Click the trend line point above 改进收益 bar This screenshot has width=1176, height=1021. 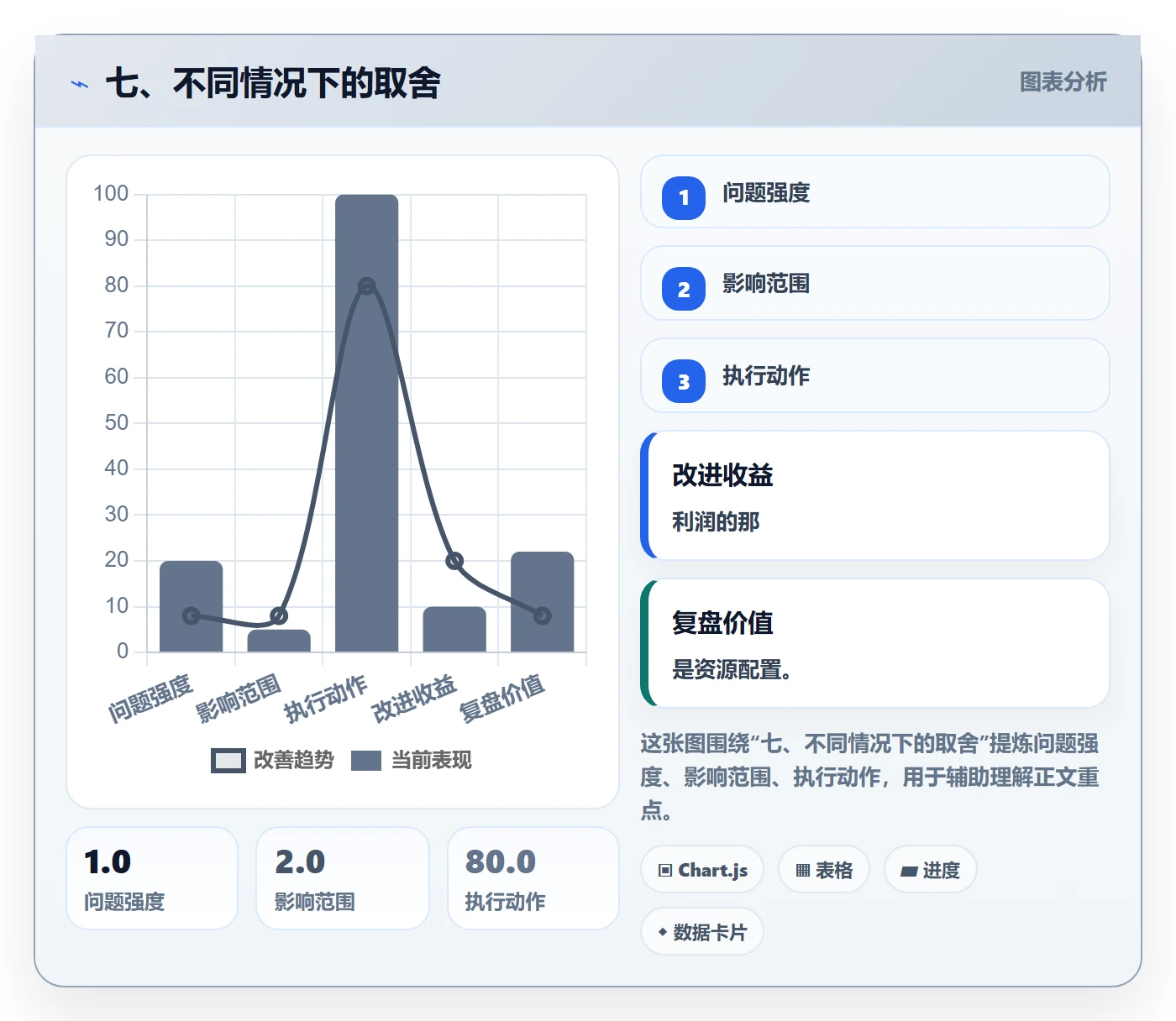pos(454,561)
